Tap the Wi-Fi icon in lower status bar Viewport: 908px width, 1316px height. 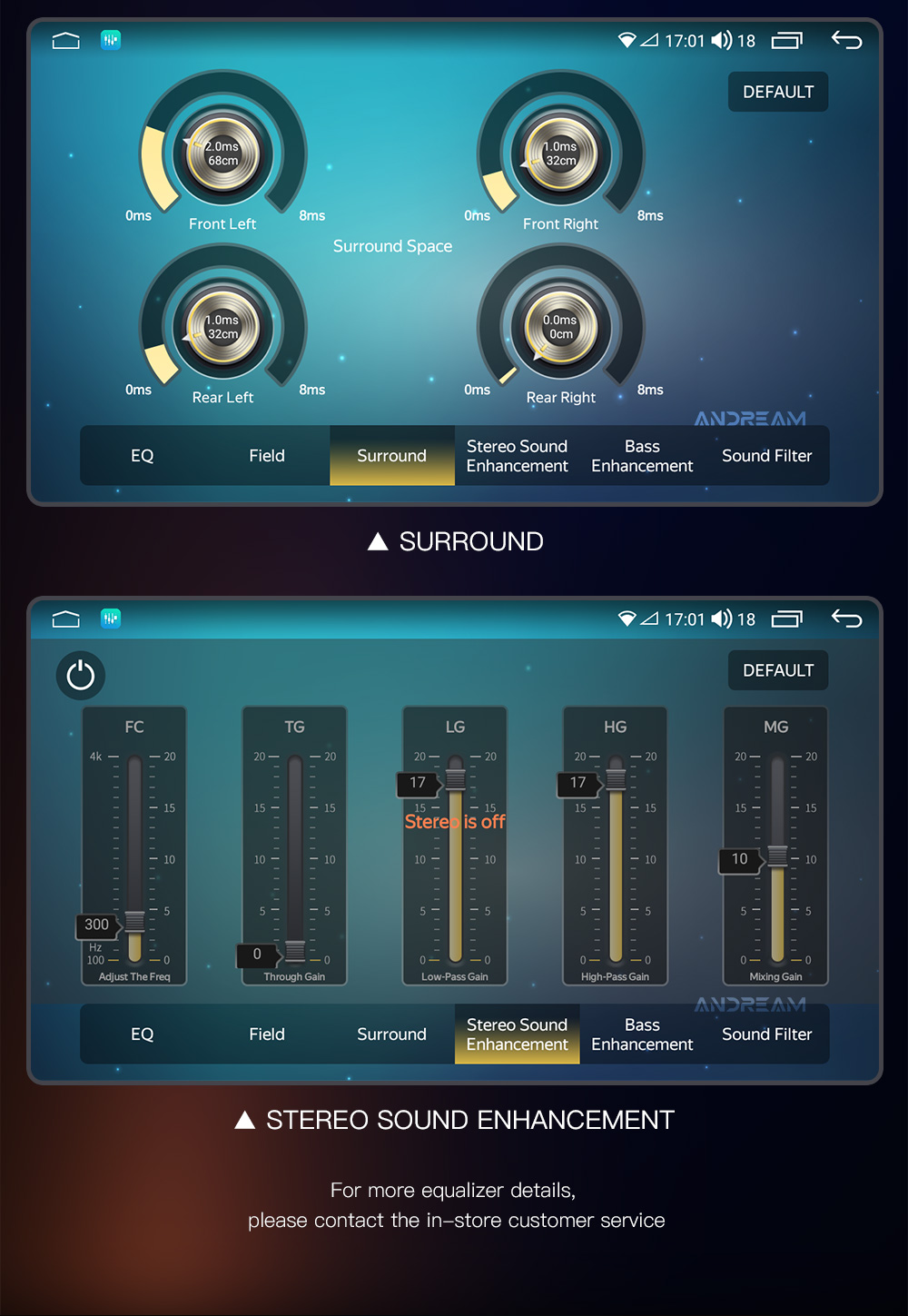pyautogui.click(x=627, y=619)
